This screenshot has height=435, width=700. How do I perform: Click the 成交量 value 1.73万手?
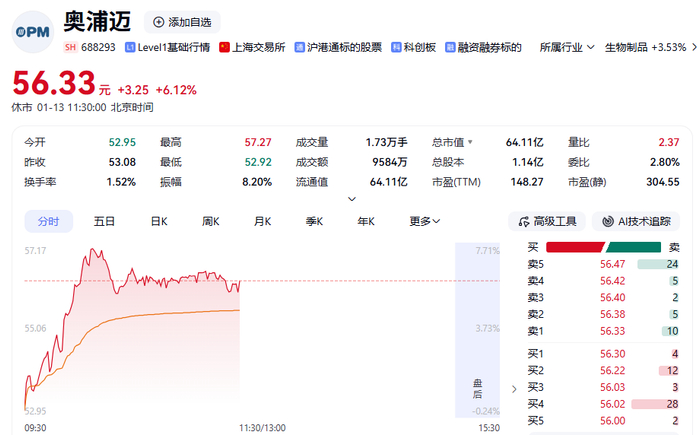(386, 142)
